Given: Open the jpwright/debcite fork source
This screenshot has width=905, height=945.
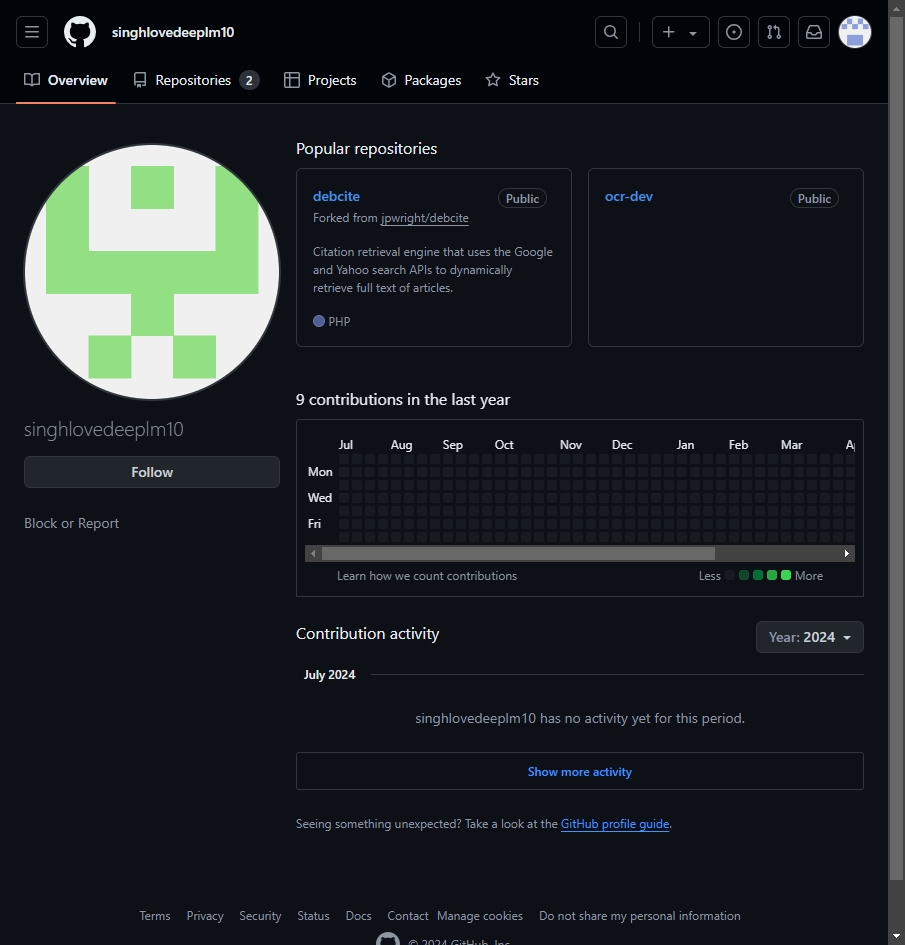Looking at the screenshot, I should (425, 218).
